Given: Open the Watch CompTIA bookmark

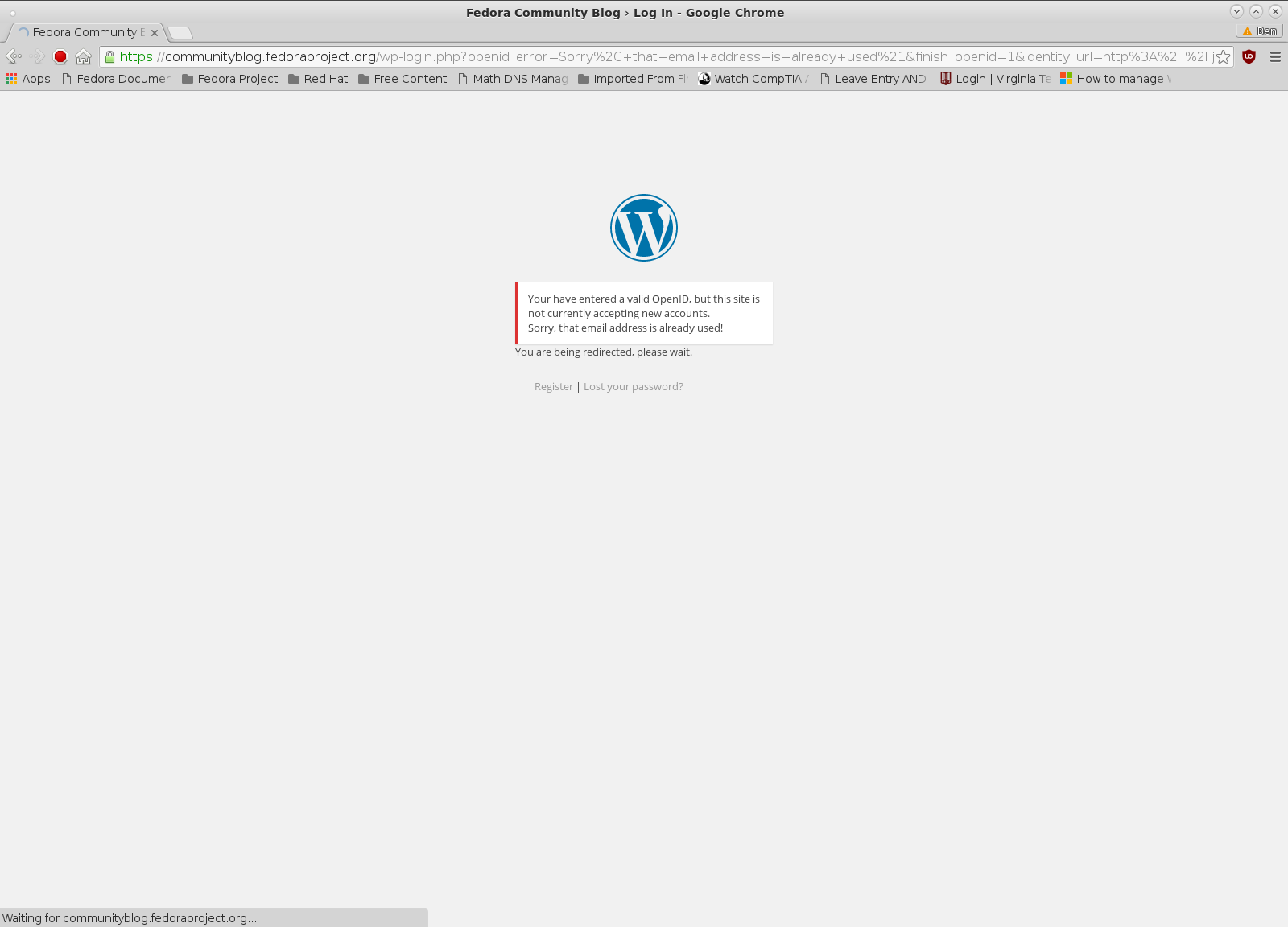Looking at the screenshot, I should (x=753, y=79).
